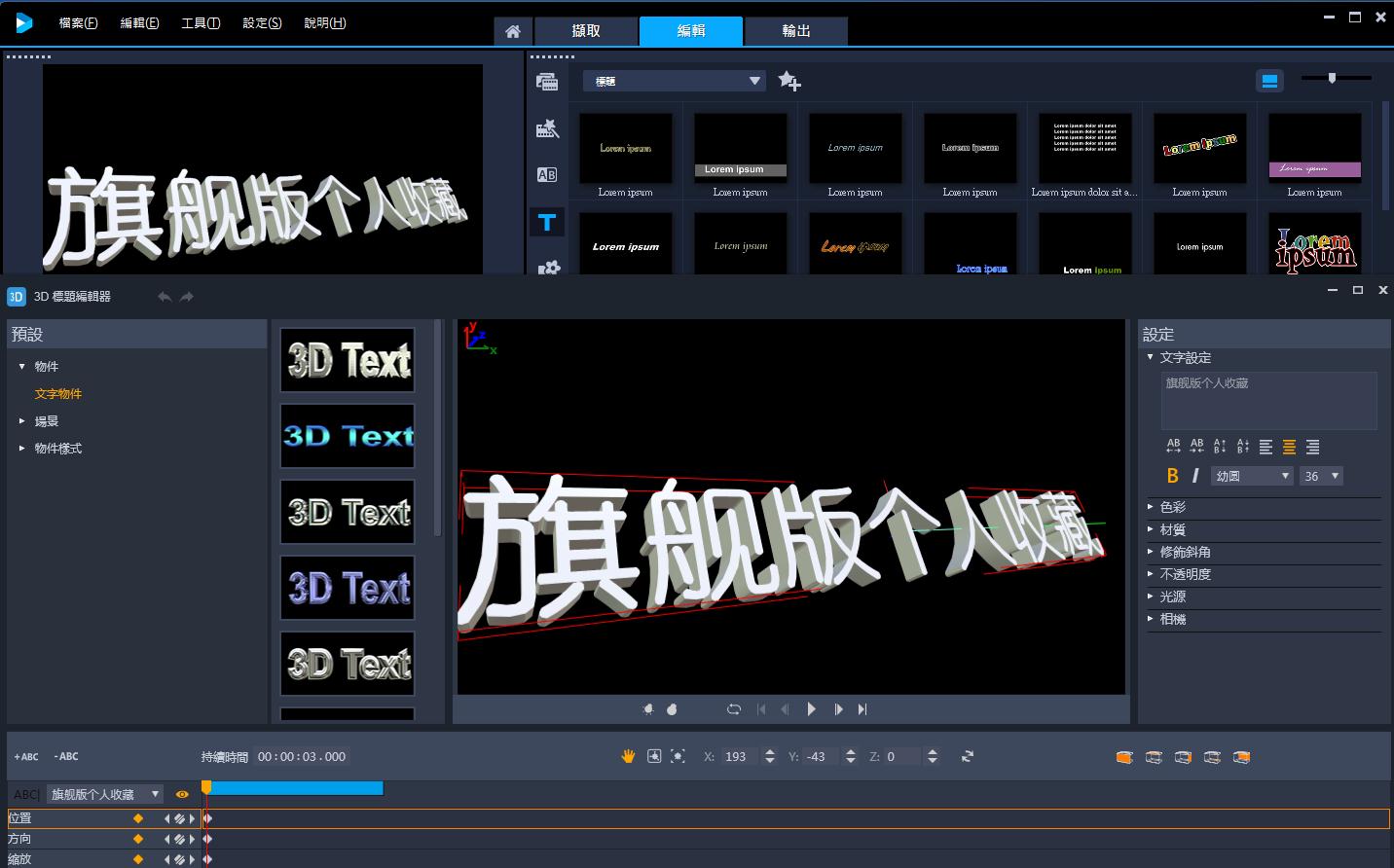
Task: Toggle bold text formatting
Action: [x=1172, y=476]
